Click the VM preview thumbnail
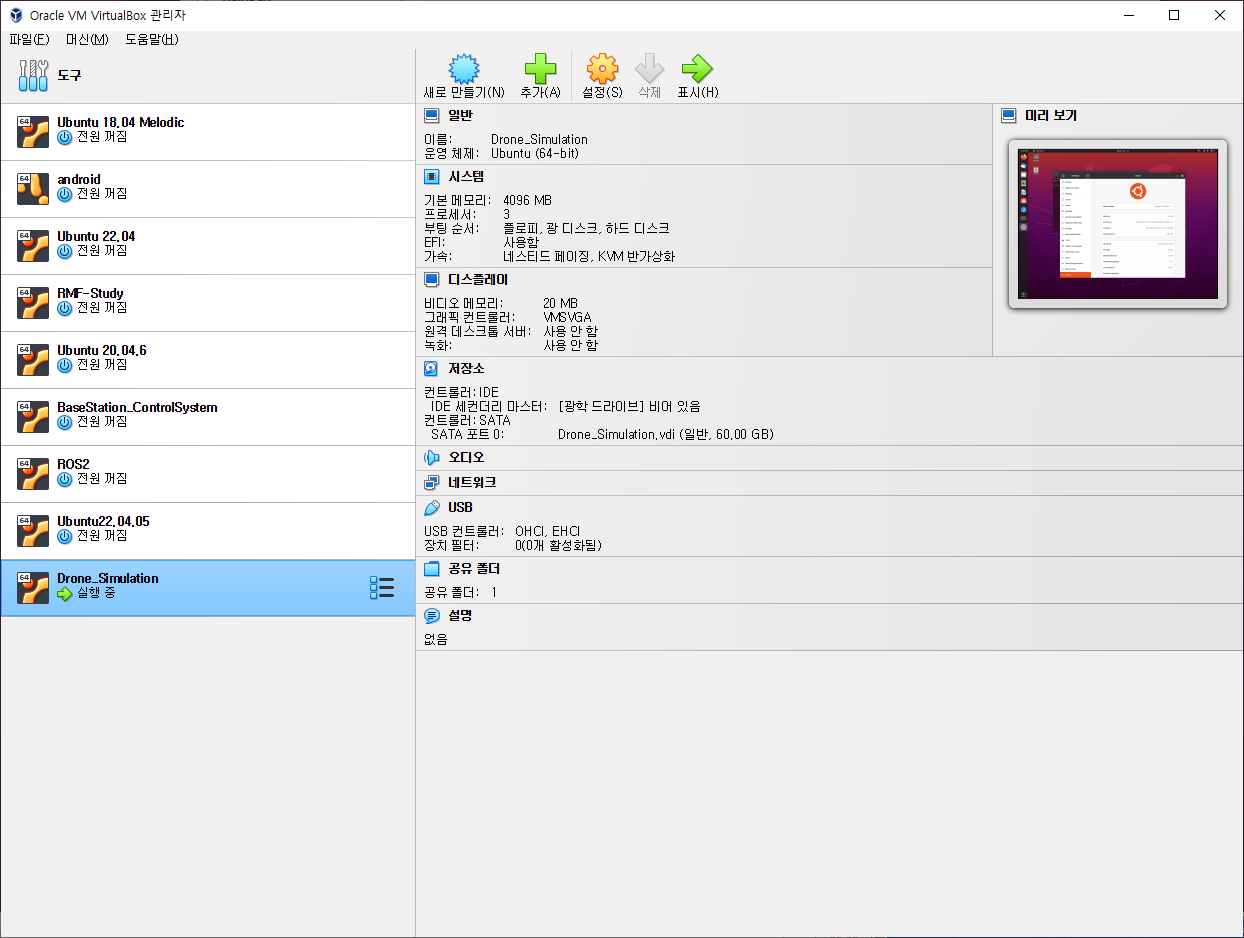This screenshot has width=1244, height=938. tap(1118, 224)
